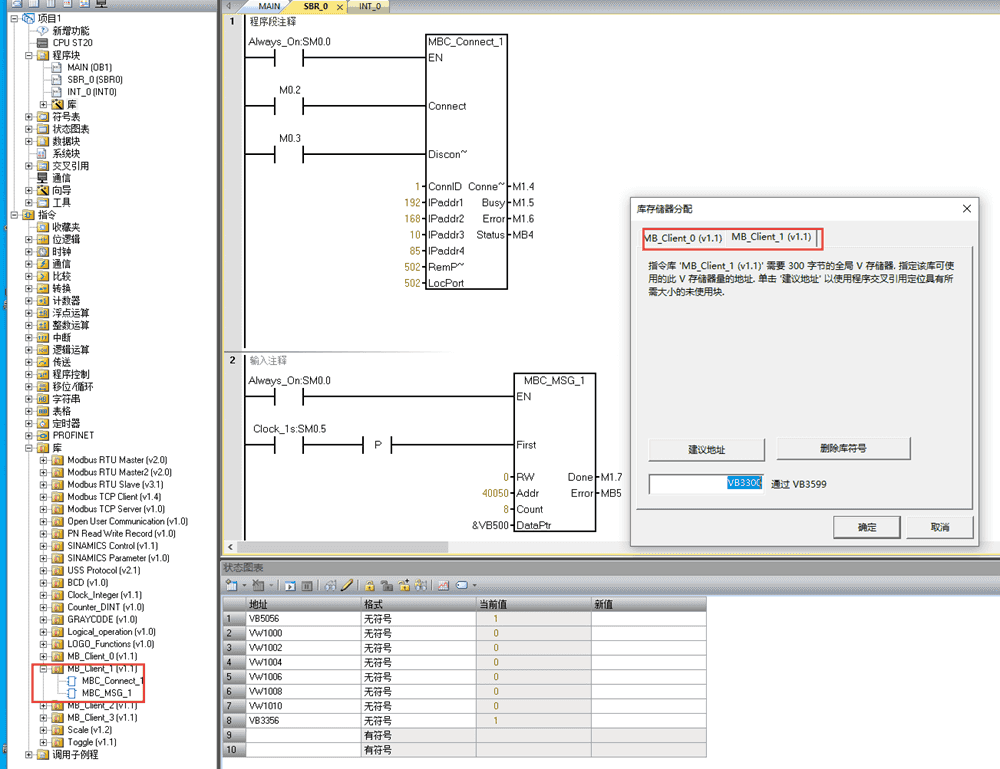Viewport: 1000px width, 769px height.
Task: Click the first padlock force icon in status chart
Action: (x=370, y=585)
